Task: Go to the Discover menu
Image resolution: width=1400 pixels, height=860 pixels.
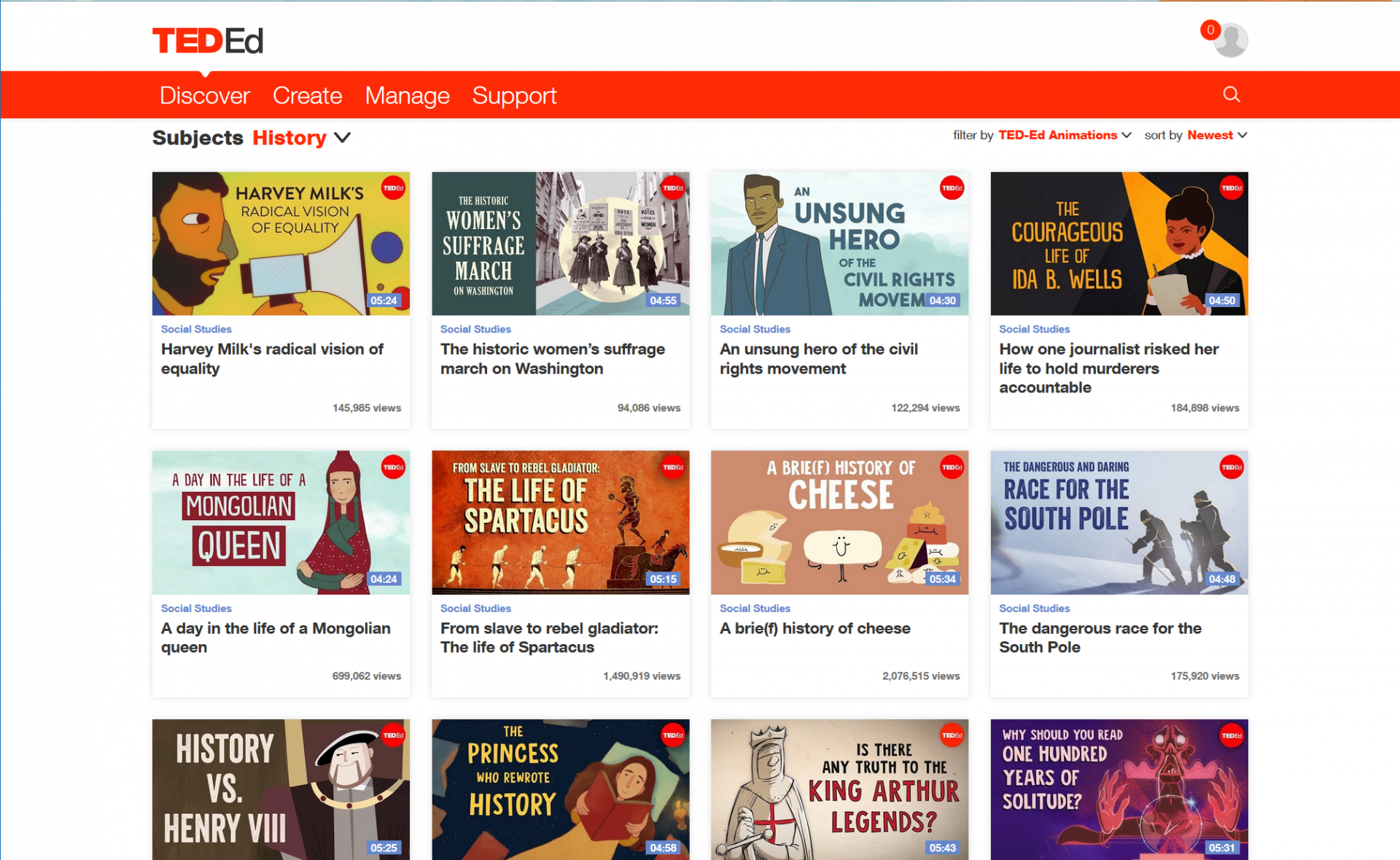Action: pyautogui.click(x=204, y=96)
